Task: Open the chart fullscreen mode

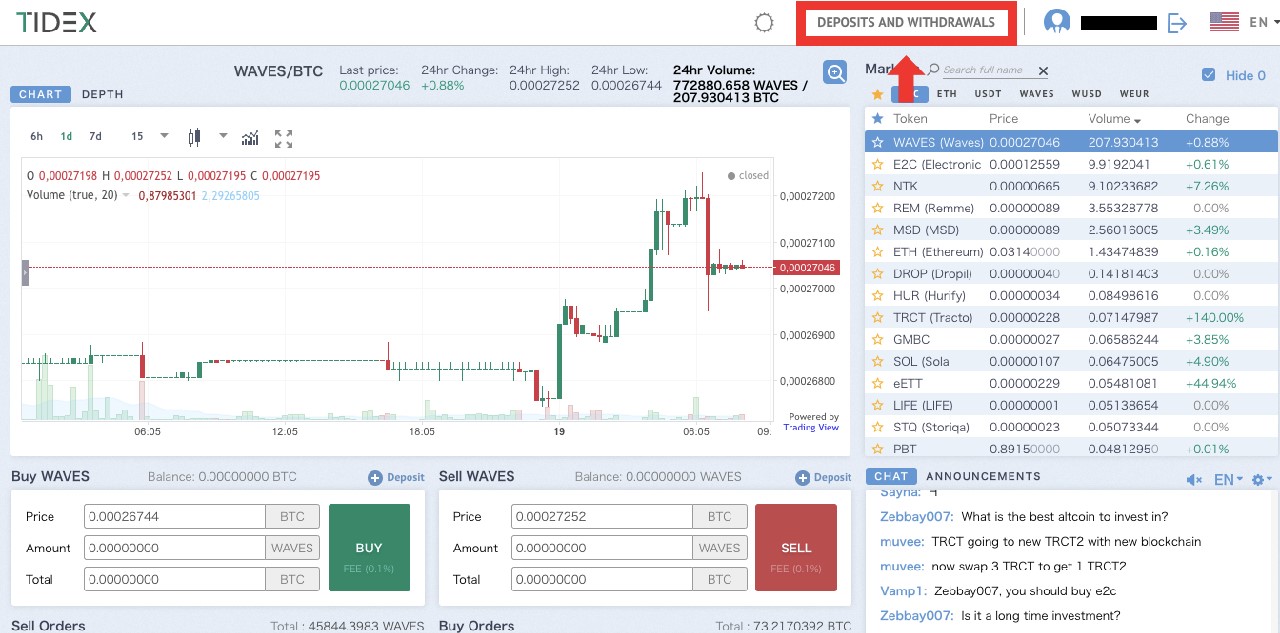Action: 283,138
